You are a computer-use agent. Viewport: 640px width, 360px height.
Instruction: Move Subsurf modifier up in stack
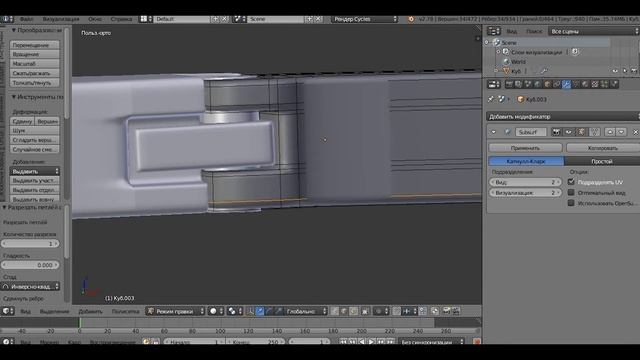click(610, 132)
